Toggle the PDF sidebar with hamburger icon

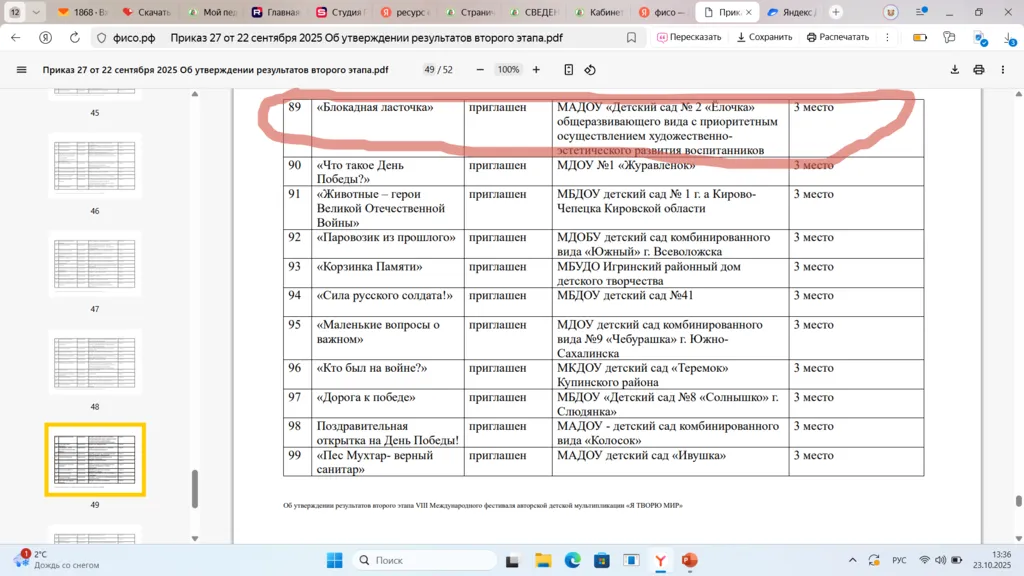click(x=22, y=70)
